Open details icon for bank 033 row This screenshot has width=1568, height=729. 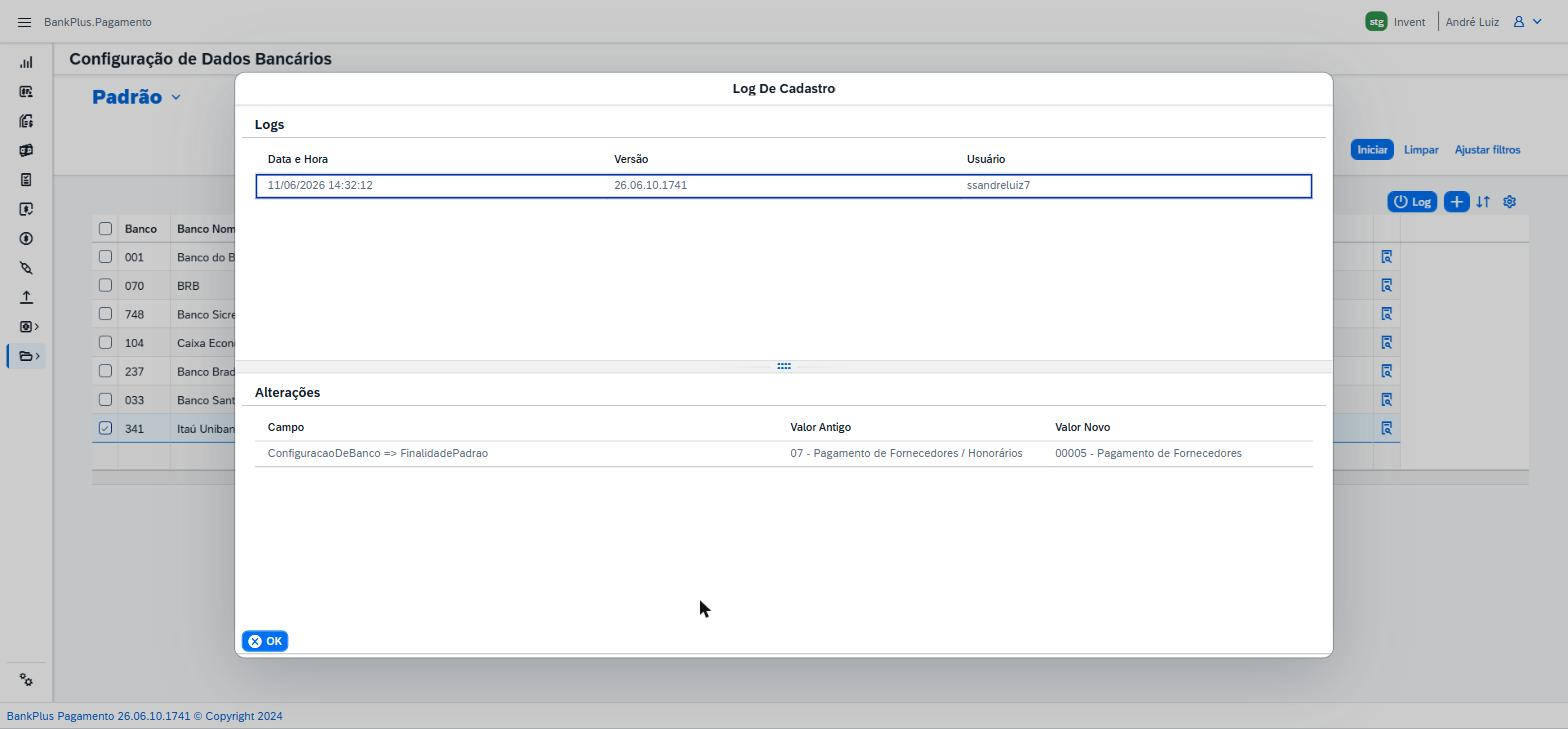click(x=1387, y=399)
